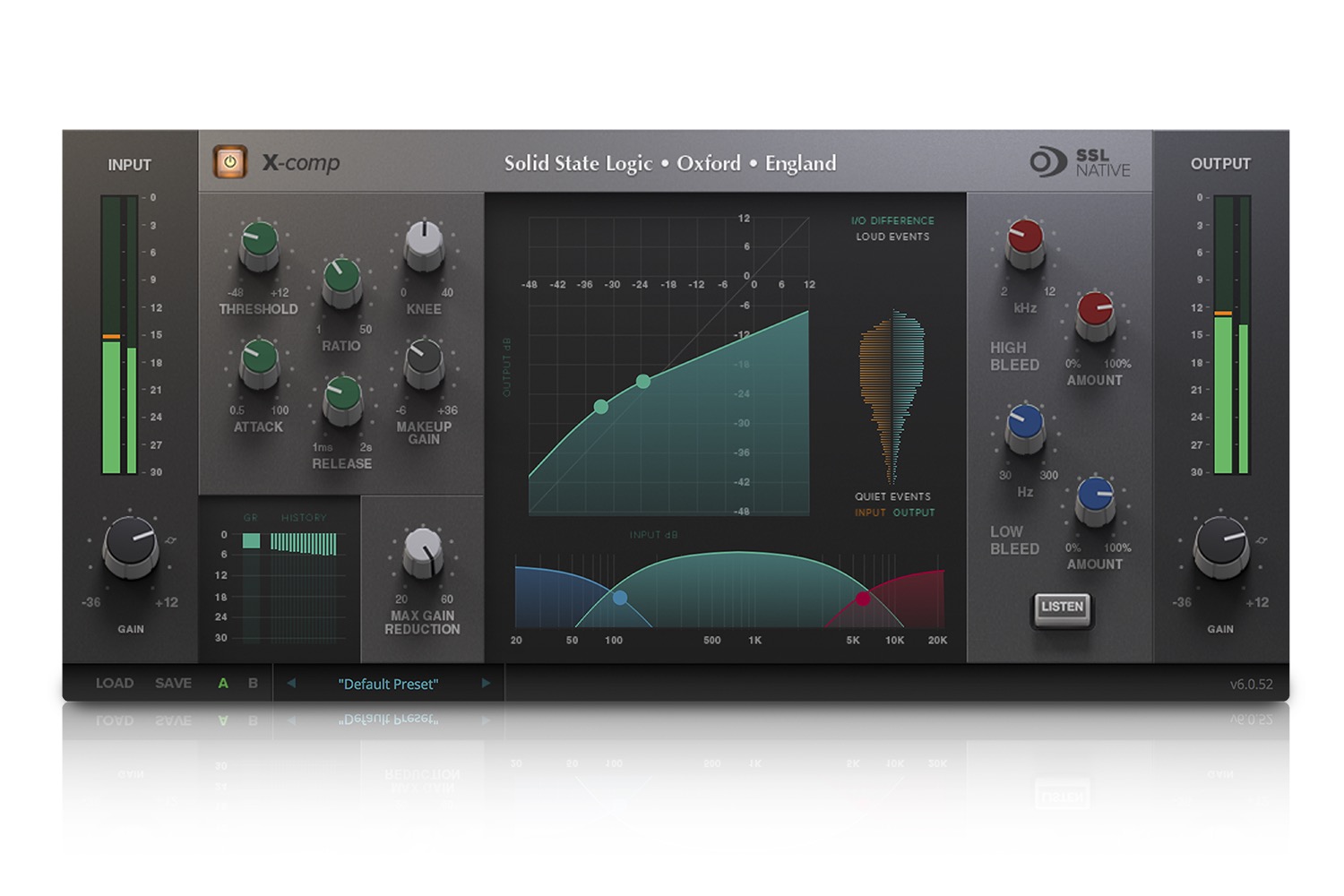Click SAVE to store the preset

[x=173, y=684]
